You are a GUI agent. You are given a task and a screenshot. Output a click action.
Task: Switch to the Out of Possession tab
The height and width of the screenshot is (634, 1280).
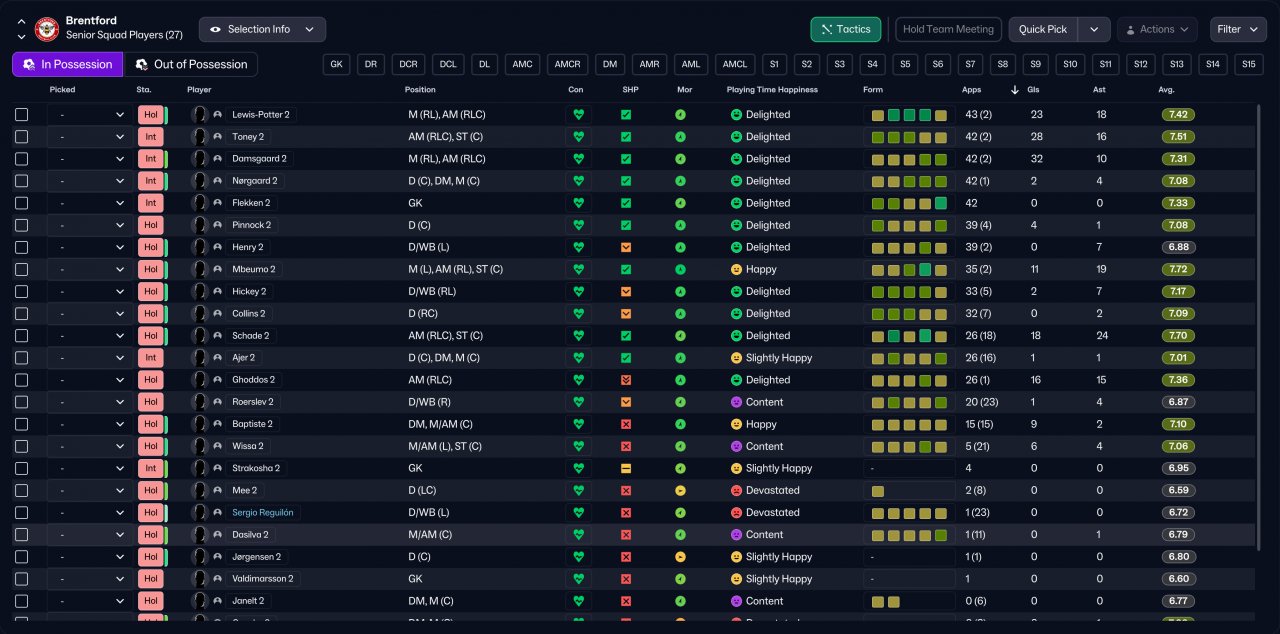tap(190, 64)
